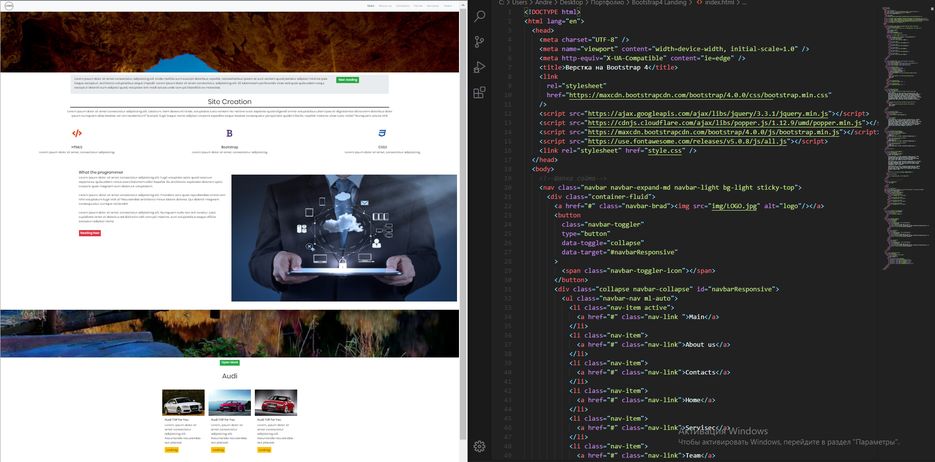Screen dimensions: 935x462
Task: Click the garden banner image above Open block
Action: point(230,333)
